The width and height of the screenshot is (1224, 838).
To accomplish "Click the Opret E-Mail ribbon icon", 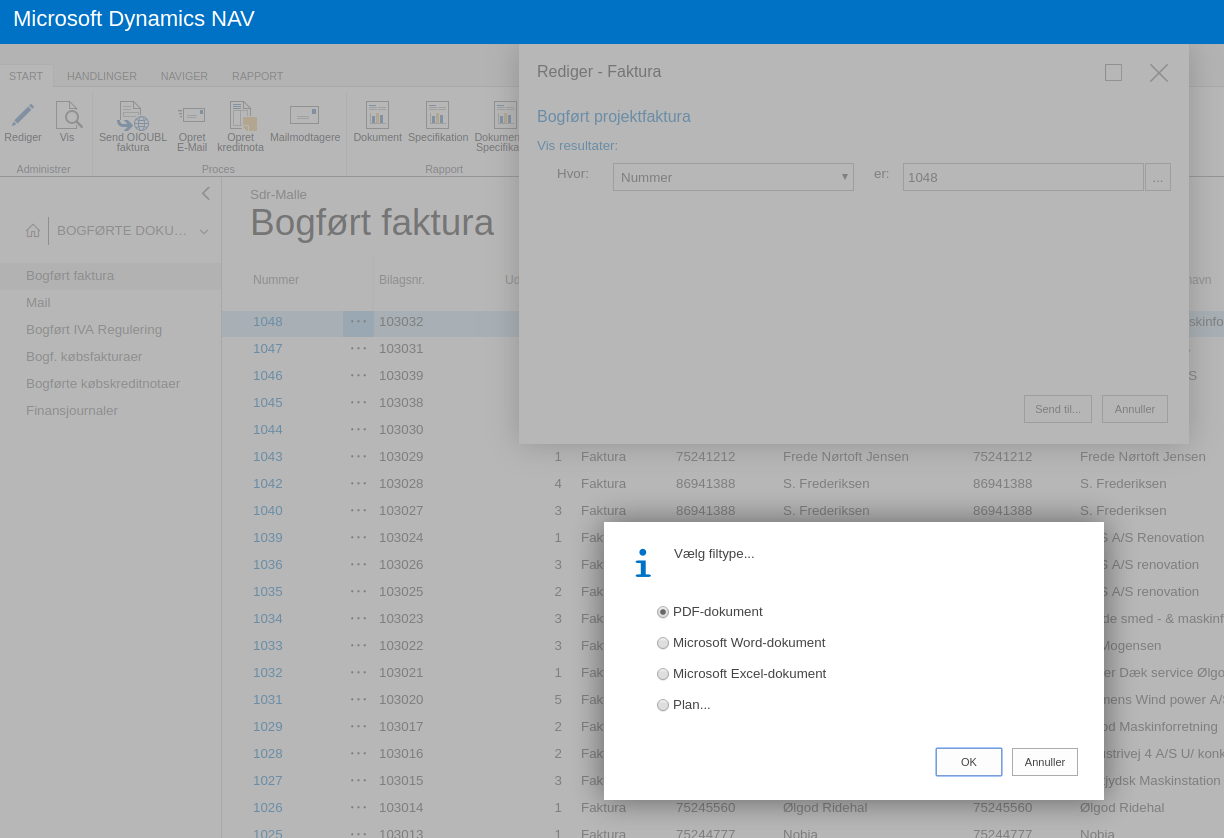I will coord(191,115).
